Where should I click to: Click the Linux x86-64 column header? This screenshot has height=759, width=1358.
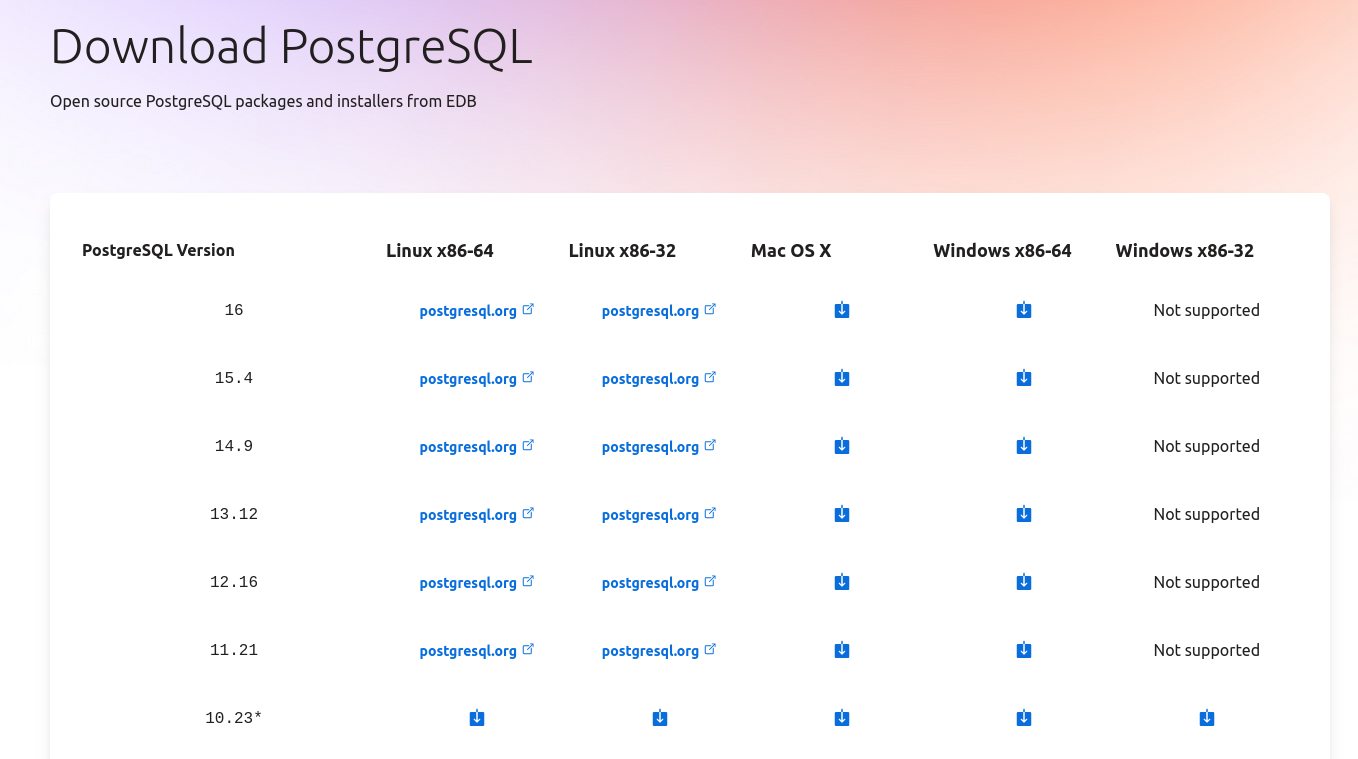440,251
